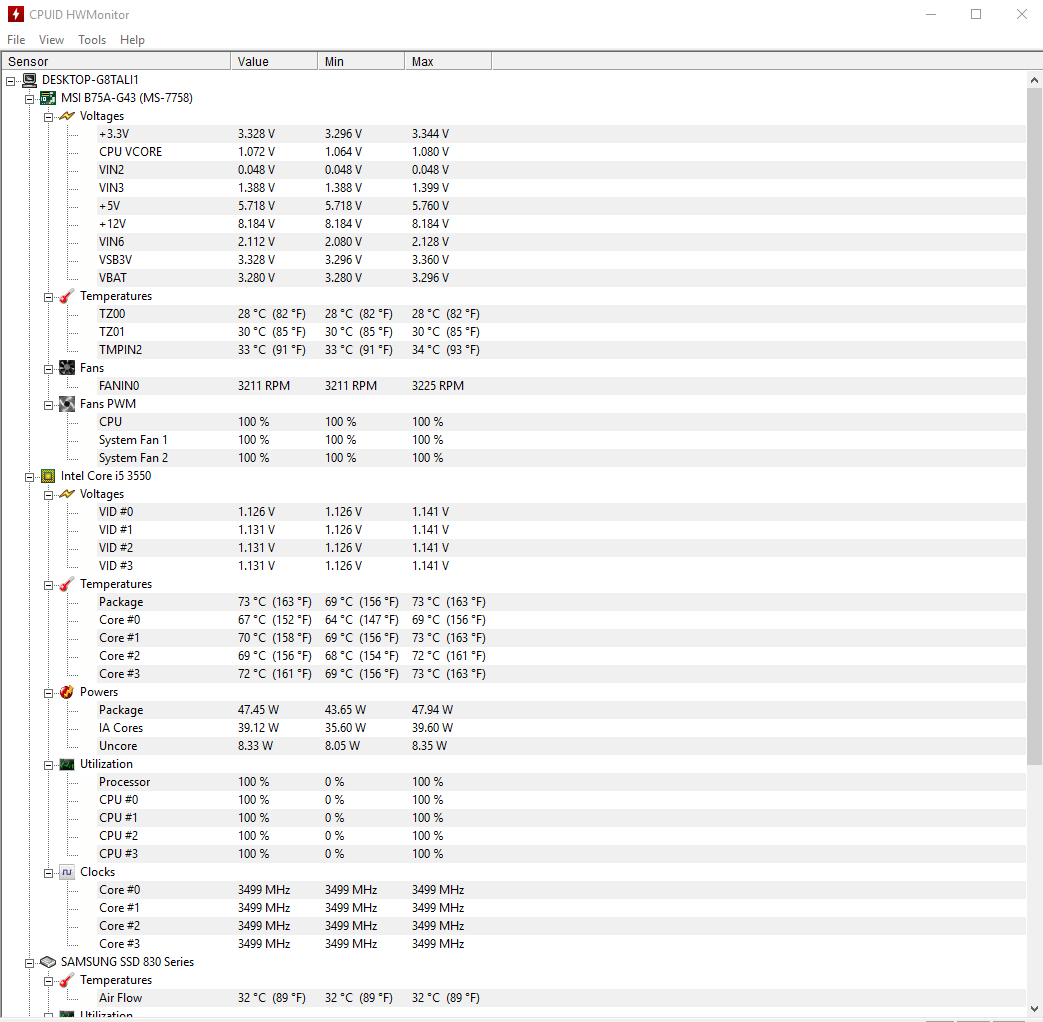Open the Tools menu
Image resolution: width=1043 pixels, height=1022 pixels.
pyautogui.click(x=92, y=40)
